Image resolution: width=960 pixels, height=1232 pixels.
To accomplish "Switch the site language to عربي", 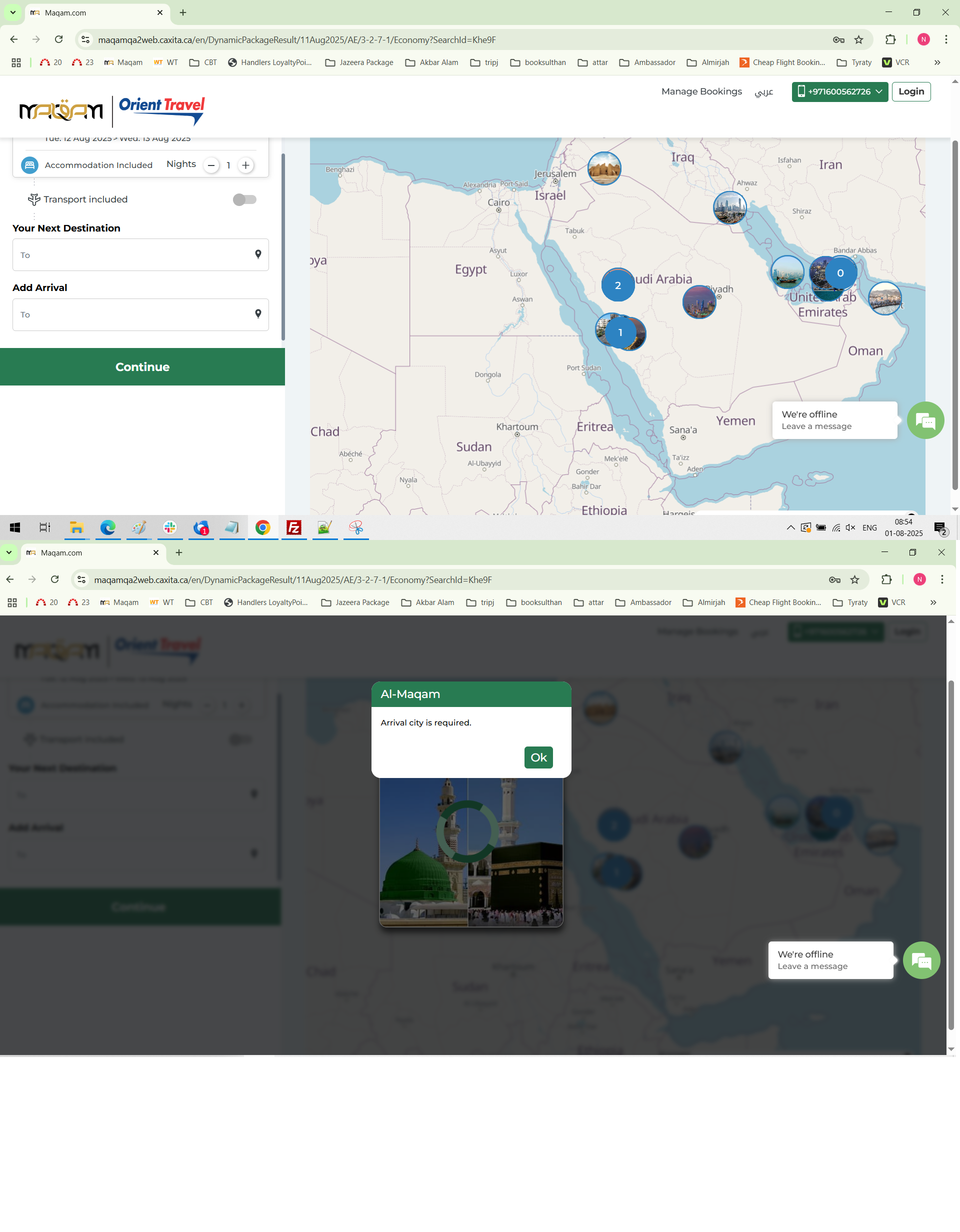I will (763, 91).
